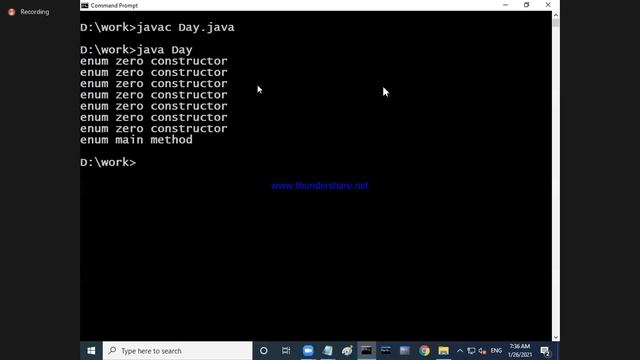
Task: Click the 'enum main method' output line
Action: [136, 140]
